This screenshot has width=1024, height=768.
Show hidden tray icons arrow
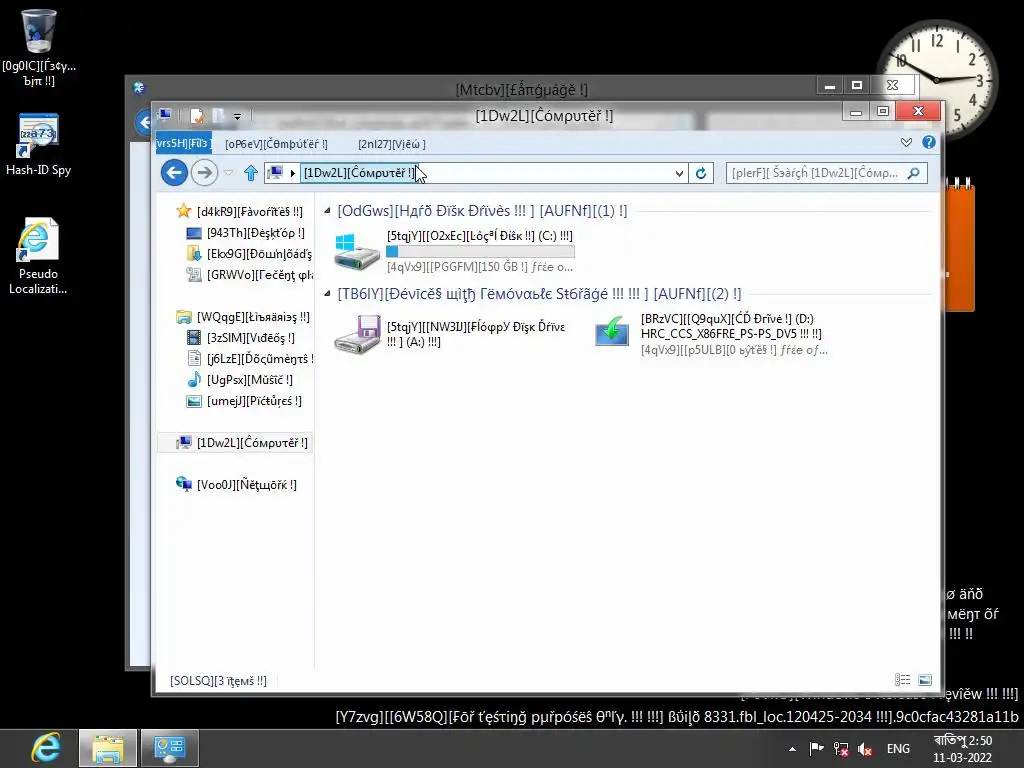[792, 749]
